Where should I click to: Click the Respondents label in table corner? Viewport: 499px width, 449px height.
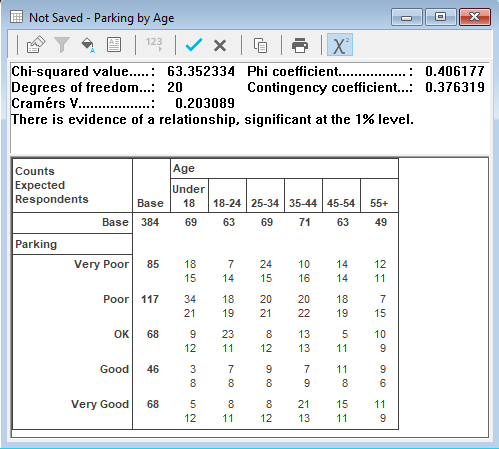tap(52, 199)
